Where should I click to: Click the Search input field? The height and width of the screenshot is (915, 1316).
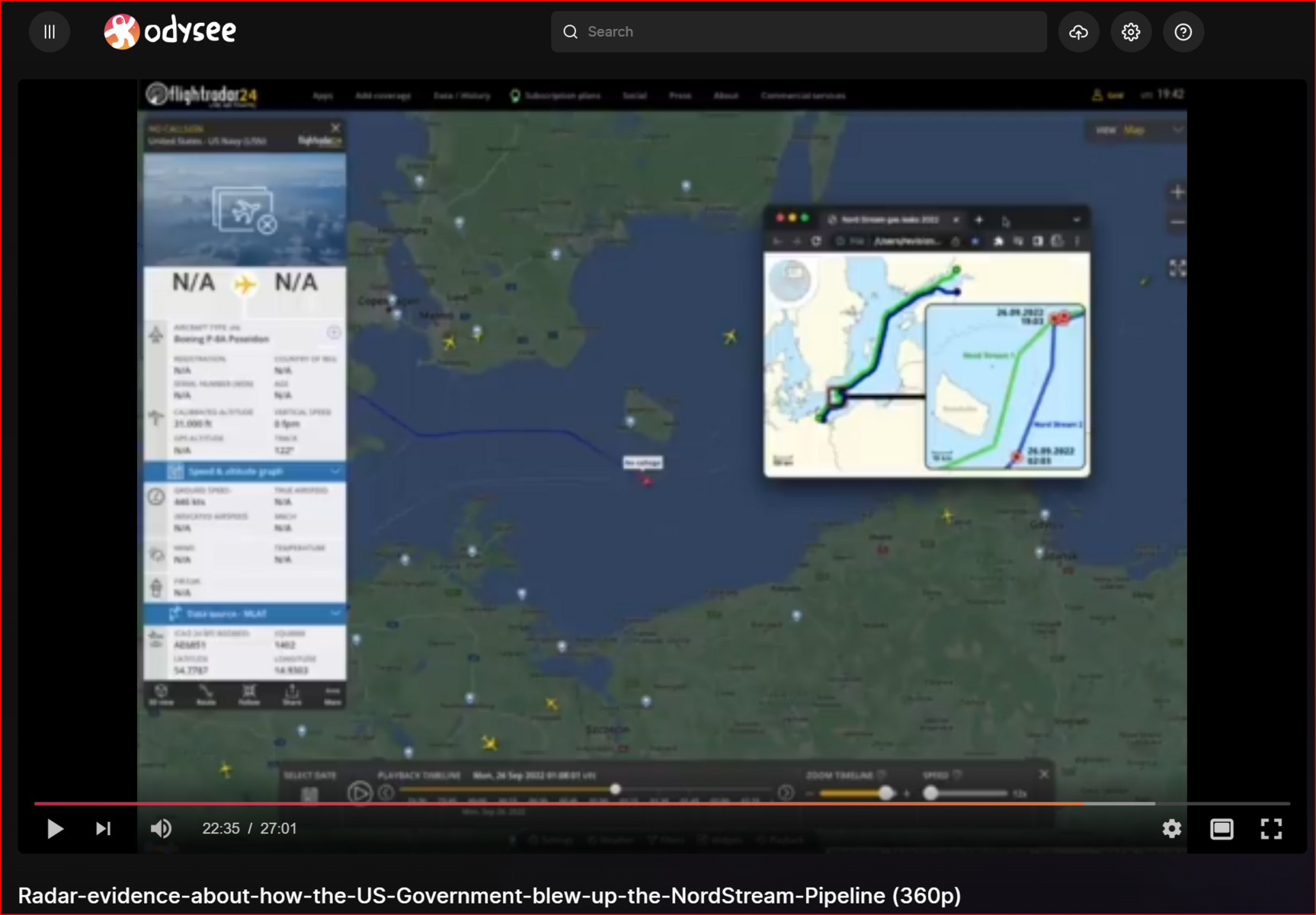pos(799,32)
